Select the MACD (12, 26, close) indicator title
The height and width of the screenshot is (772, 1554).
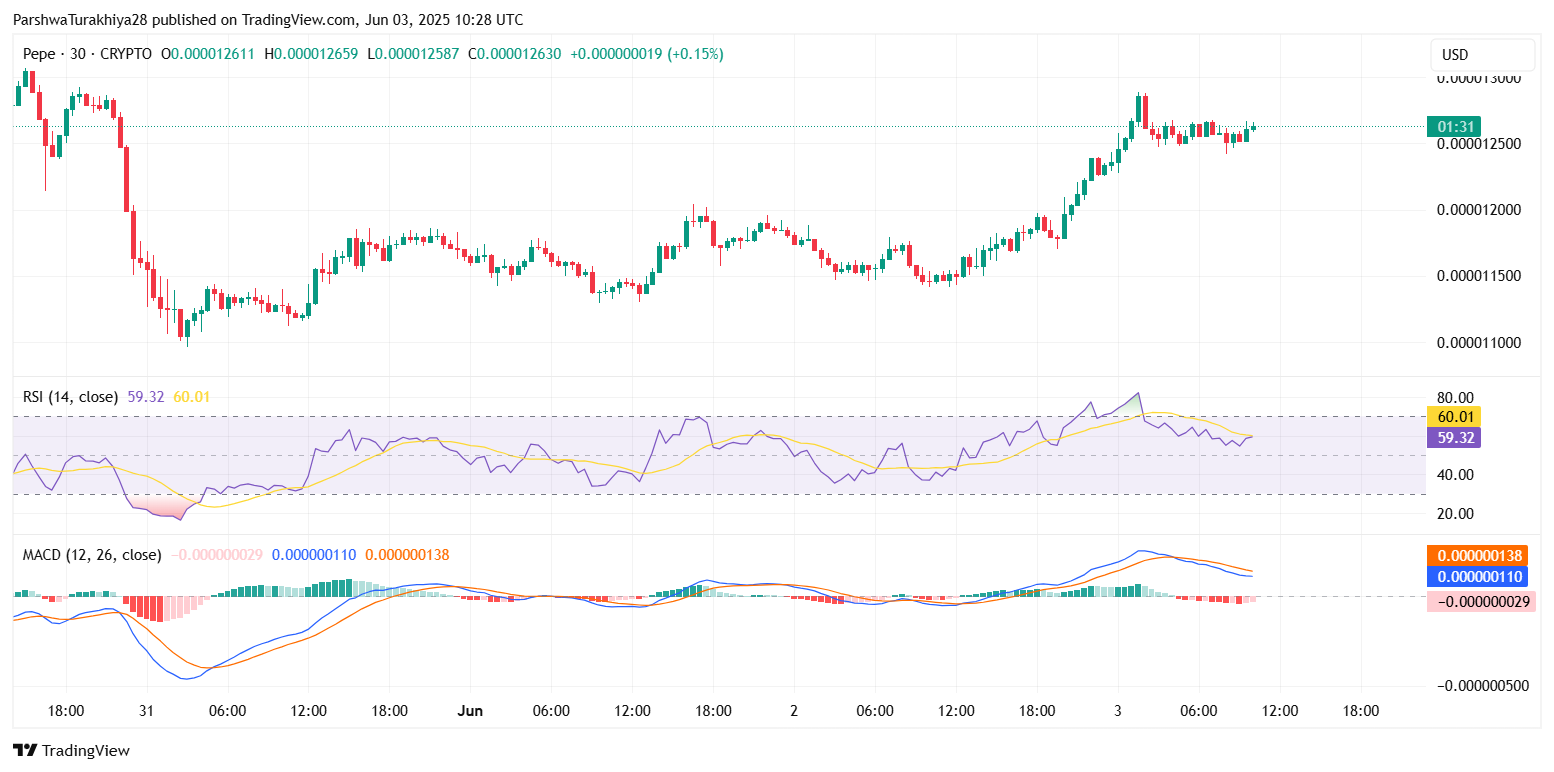click(x=92, y=555)
